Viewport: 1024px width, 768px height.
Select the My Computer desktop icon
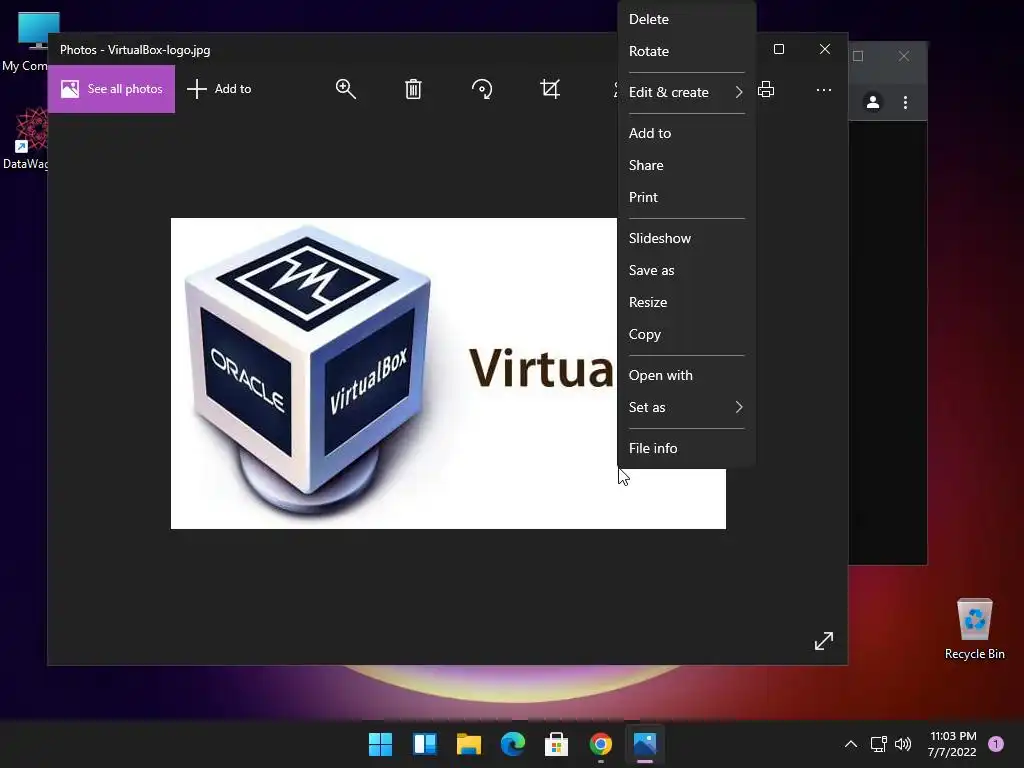[x=26, y=41]
